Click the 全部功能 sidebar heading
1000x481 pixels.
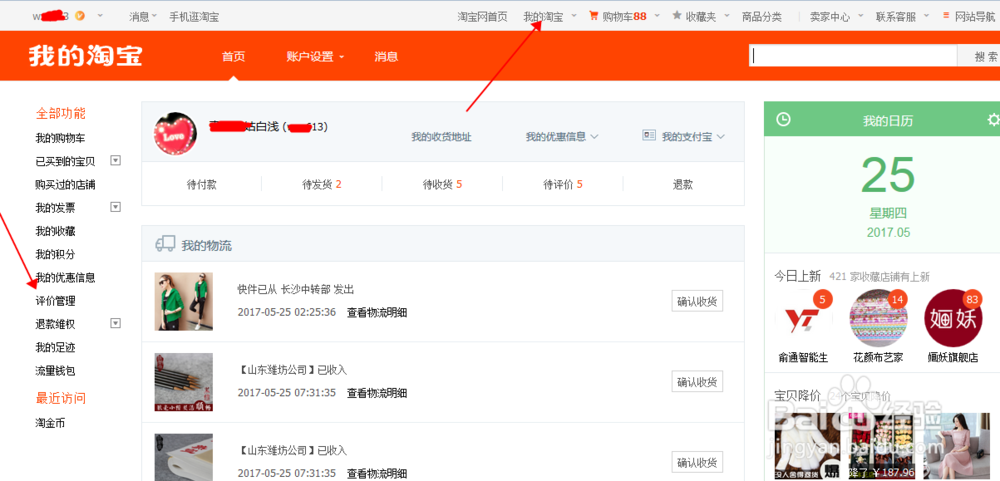pyautogui.click(x=61, y=114)
